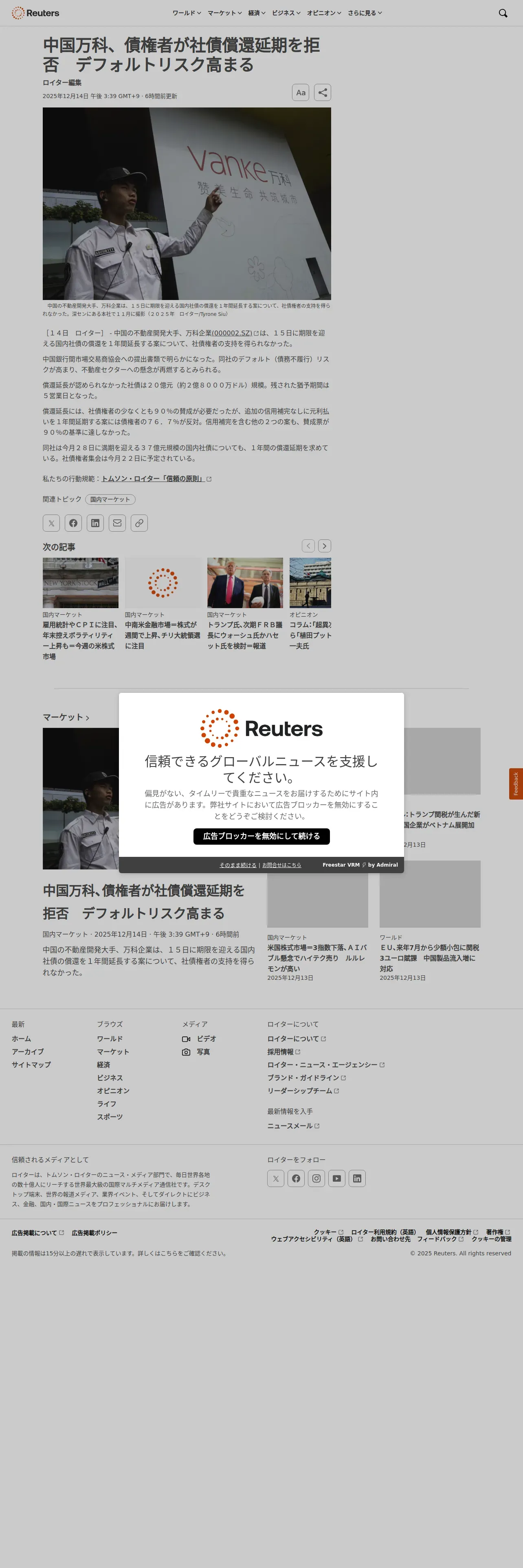523x1568 pixels.
Task: Expand オピニオン menu in header
Action: click(x=324, y=13)
